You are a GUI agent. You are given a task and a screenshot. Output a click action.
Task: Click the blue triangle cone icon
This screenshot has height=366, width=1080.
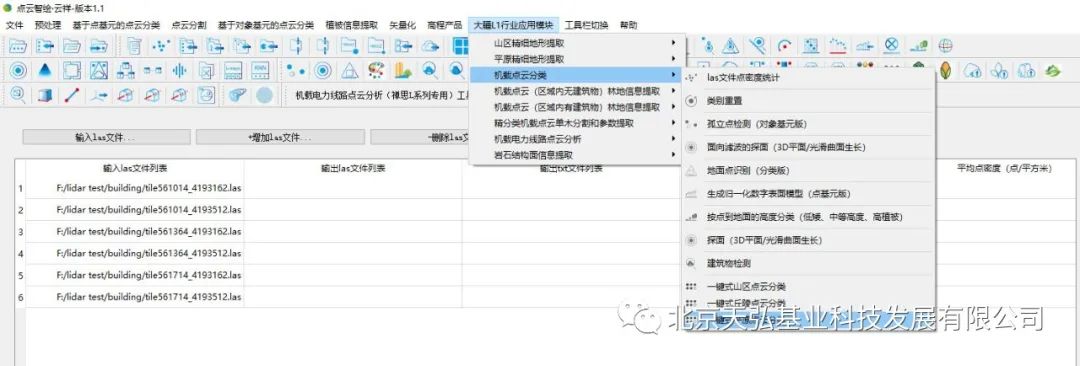(x=45, y=70)
